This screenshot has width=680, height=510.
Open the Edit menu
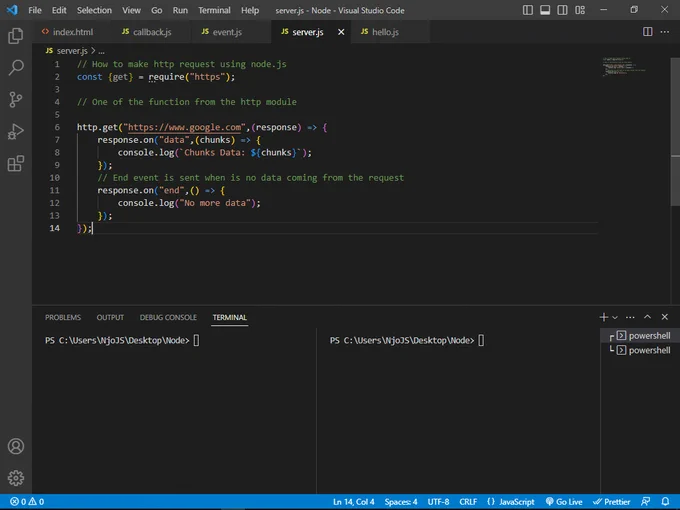[x=59, y=10]
